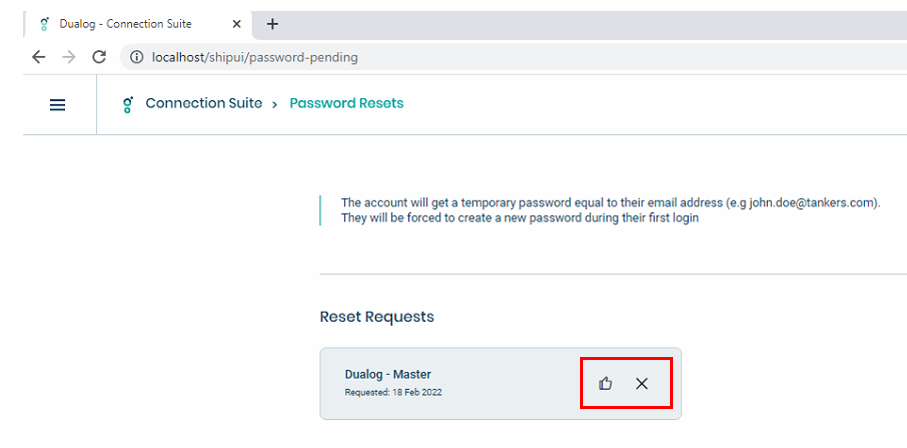Focus the localhost/shipui address bar
Screen dimensions: 907x448
515,57
